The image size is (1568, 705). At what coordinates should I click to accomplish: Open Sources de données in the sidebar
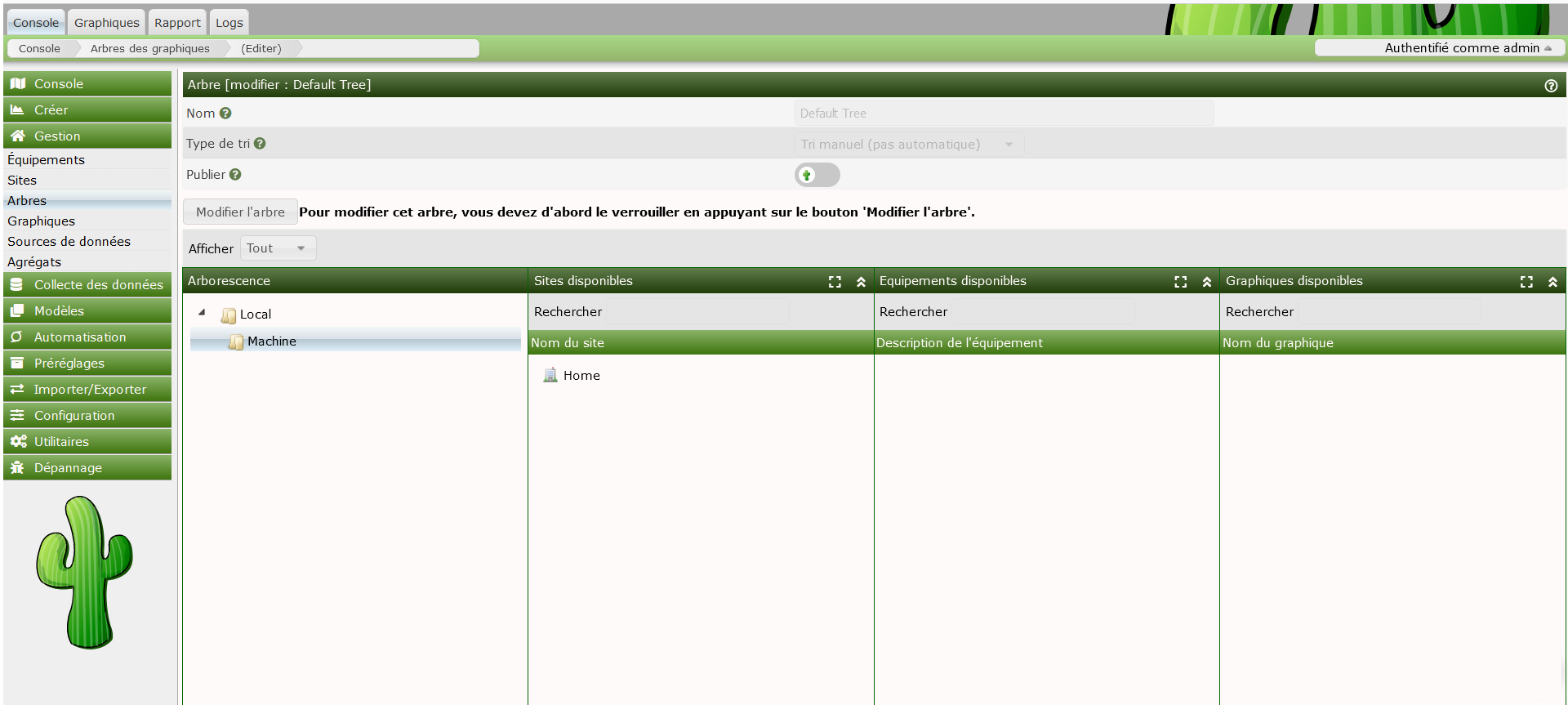tap(69, 242)
